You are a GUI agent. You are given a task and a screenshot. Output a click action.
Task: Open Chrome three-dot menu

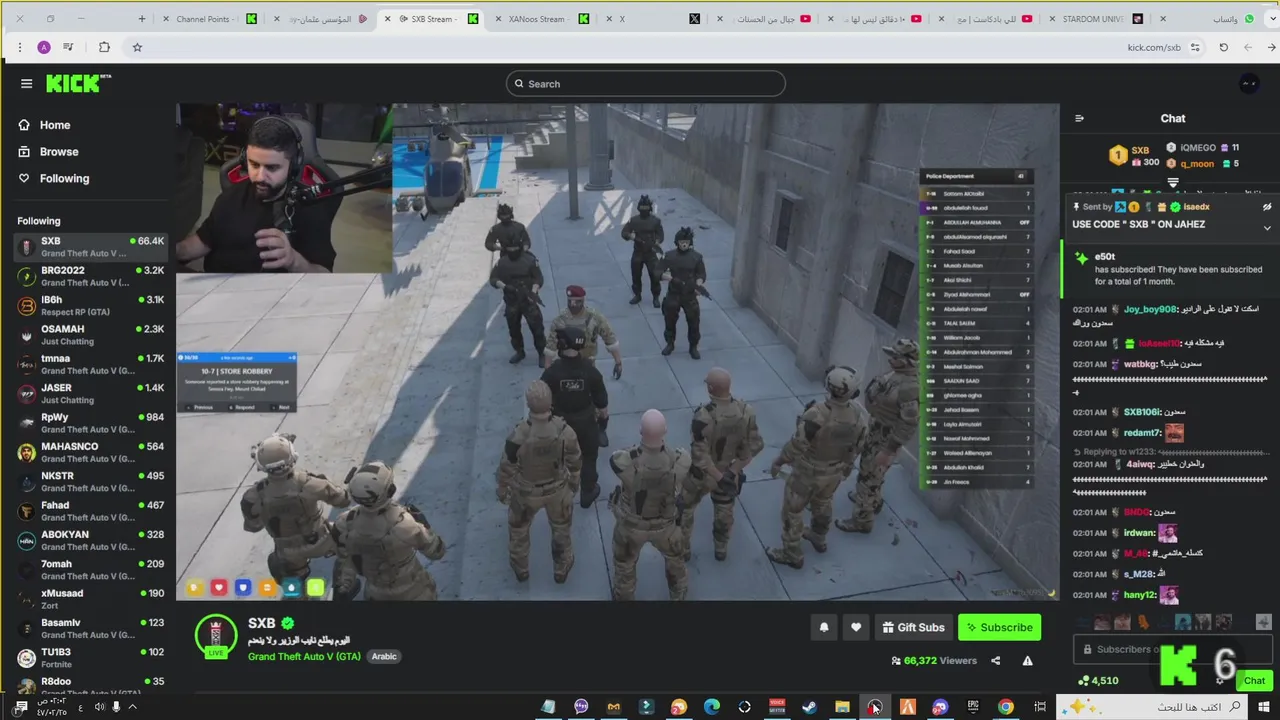pyautogui.click(x=19, y=47)
